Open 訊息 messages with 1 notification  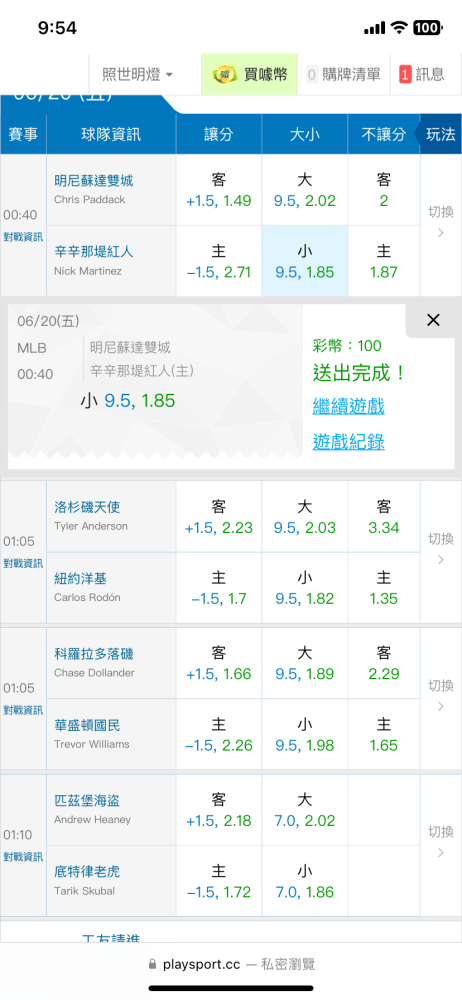(x=421, y=75)
